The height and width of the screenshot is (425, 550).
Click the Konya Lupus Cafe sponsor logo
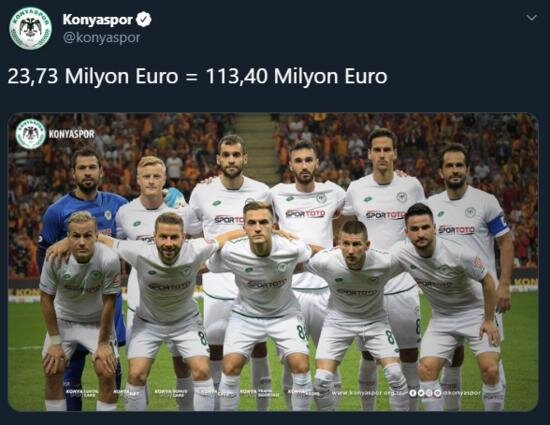point(81,393)
